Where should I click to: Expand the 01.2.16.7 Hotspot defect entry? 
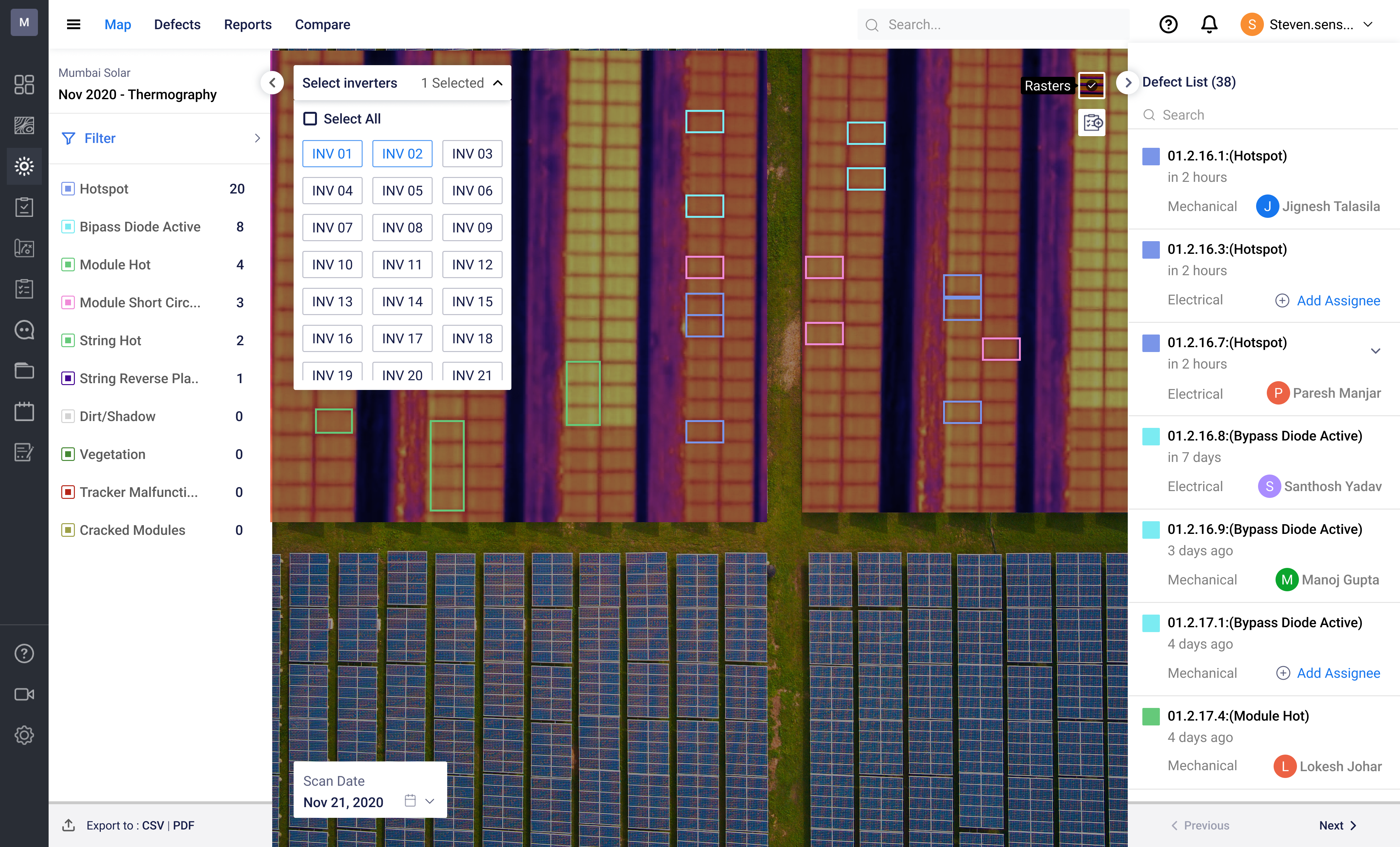(x=1375, y=351)
